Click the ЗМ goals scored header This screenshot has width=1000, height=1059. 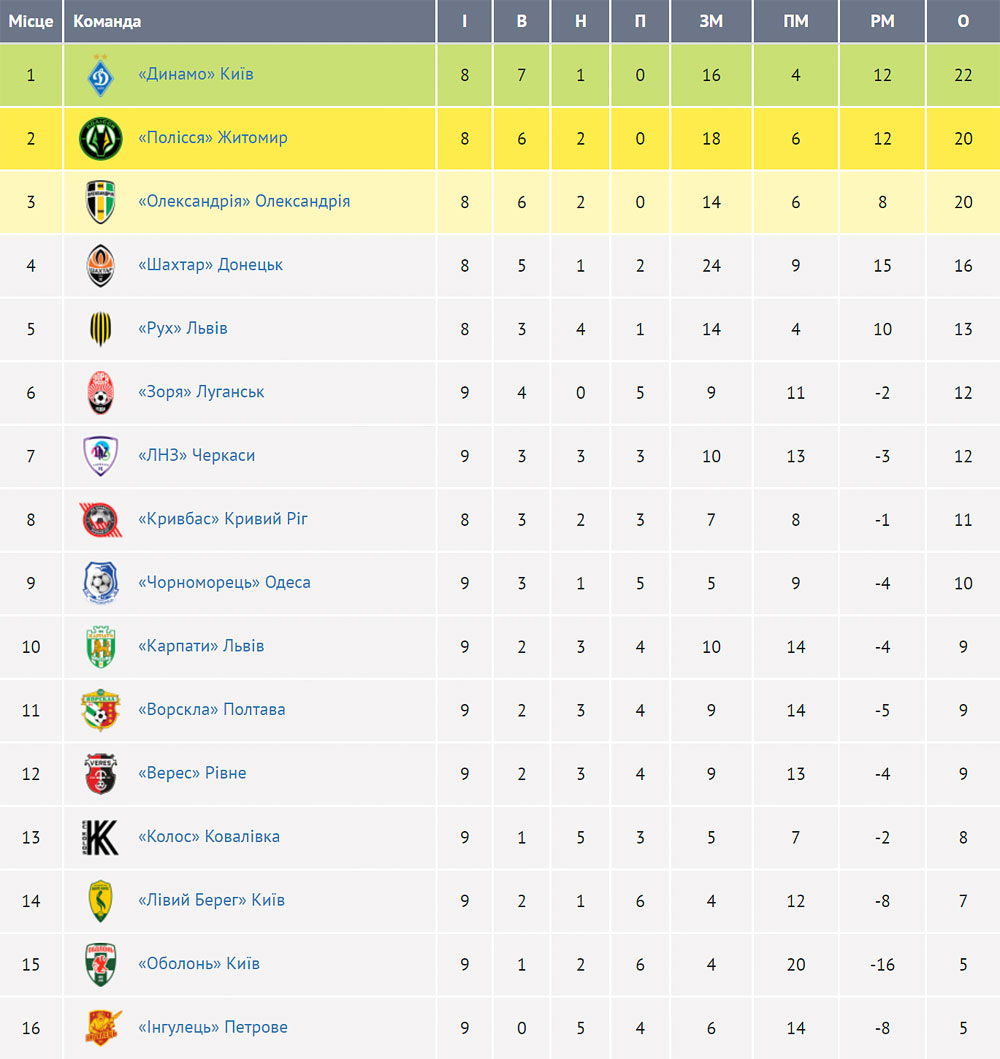click(x=711, y=21)
